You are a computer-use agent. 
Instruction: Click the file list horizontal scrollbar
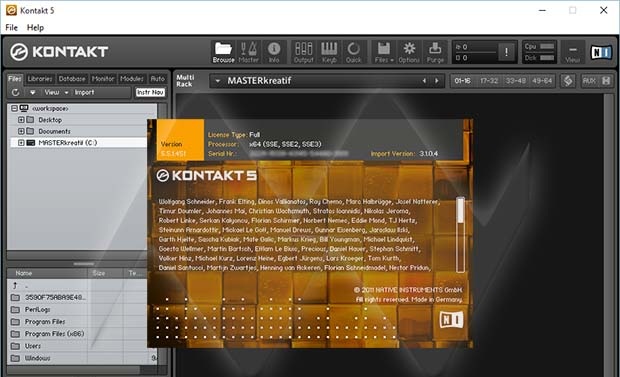73,370
